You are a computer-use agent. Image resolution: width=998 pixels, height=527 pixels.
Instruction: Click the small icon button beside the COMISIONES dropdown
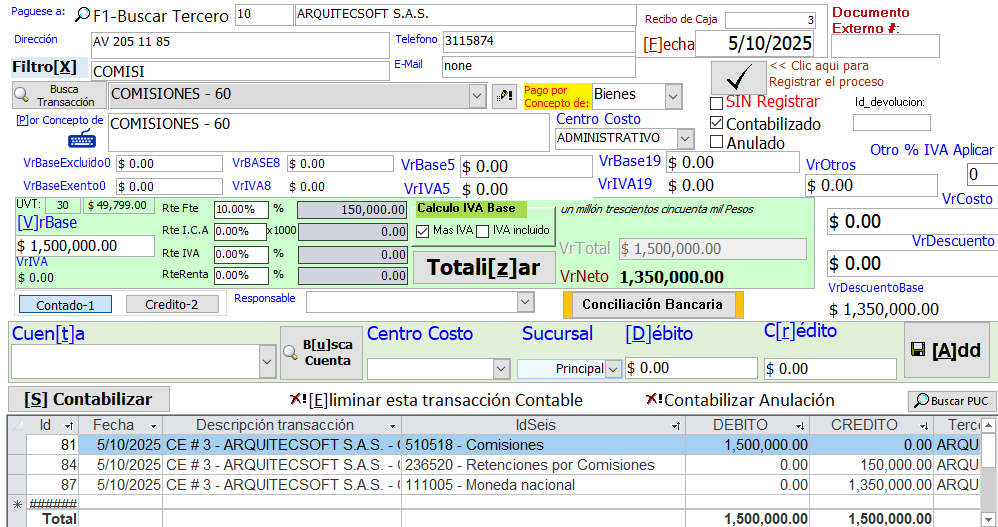[504, 95]
